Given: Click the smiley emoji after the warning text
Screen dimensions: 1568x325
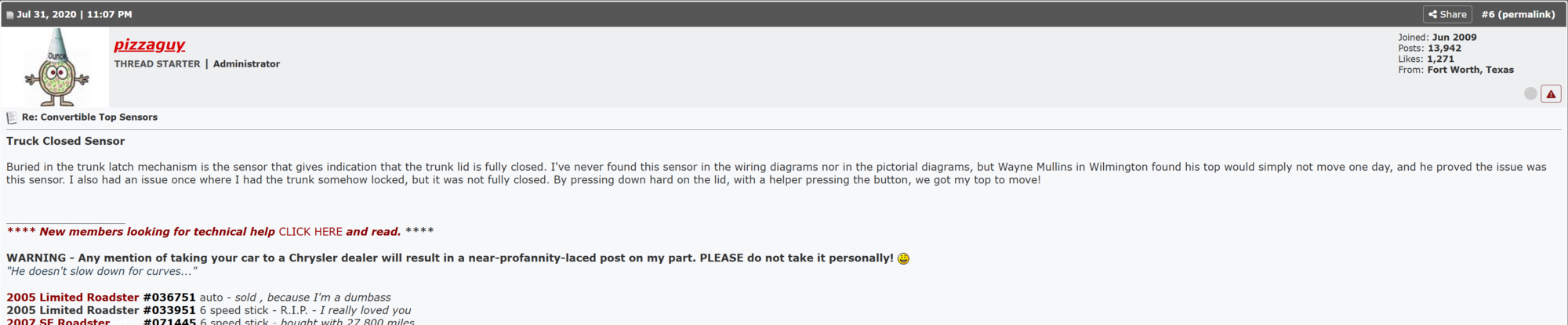Looking at the screenshot, I should pos(903,258).
